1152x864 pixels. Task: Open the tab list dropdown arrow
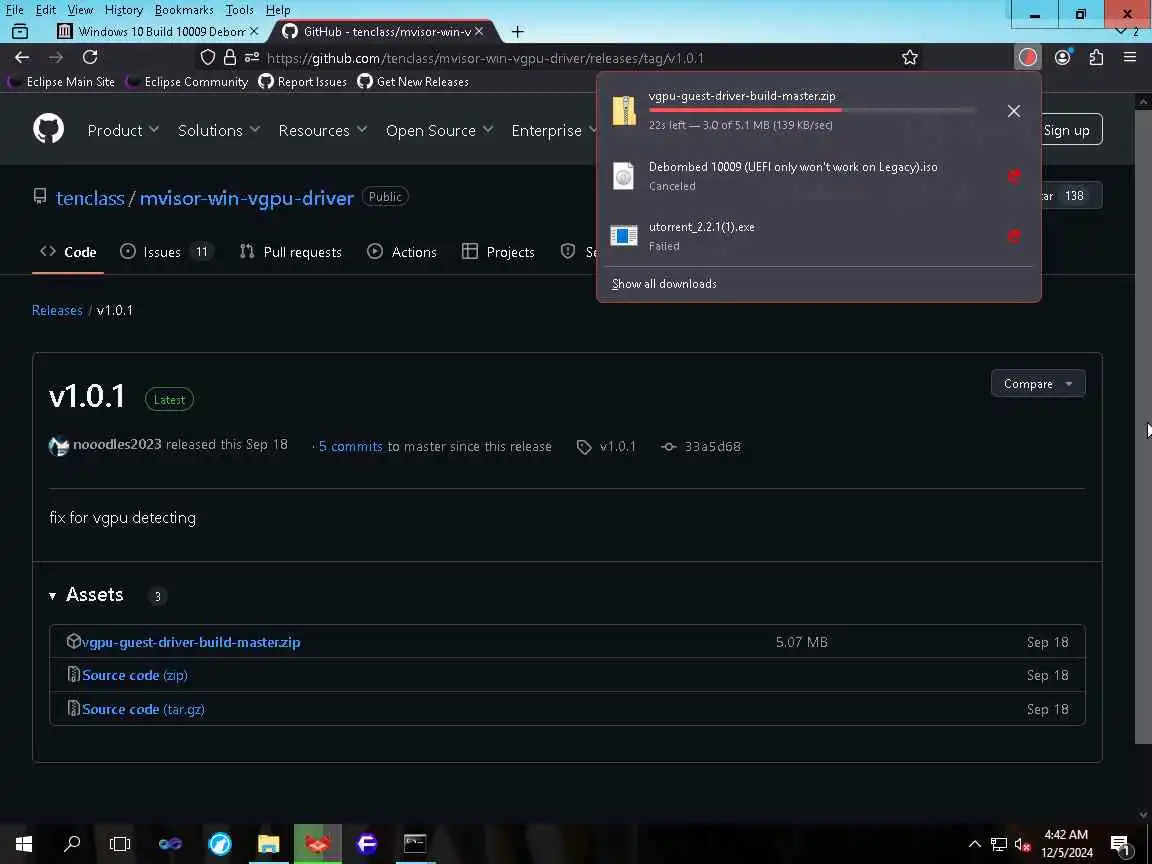1121,31
